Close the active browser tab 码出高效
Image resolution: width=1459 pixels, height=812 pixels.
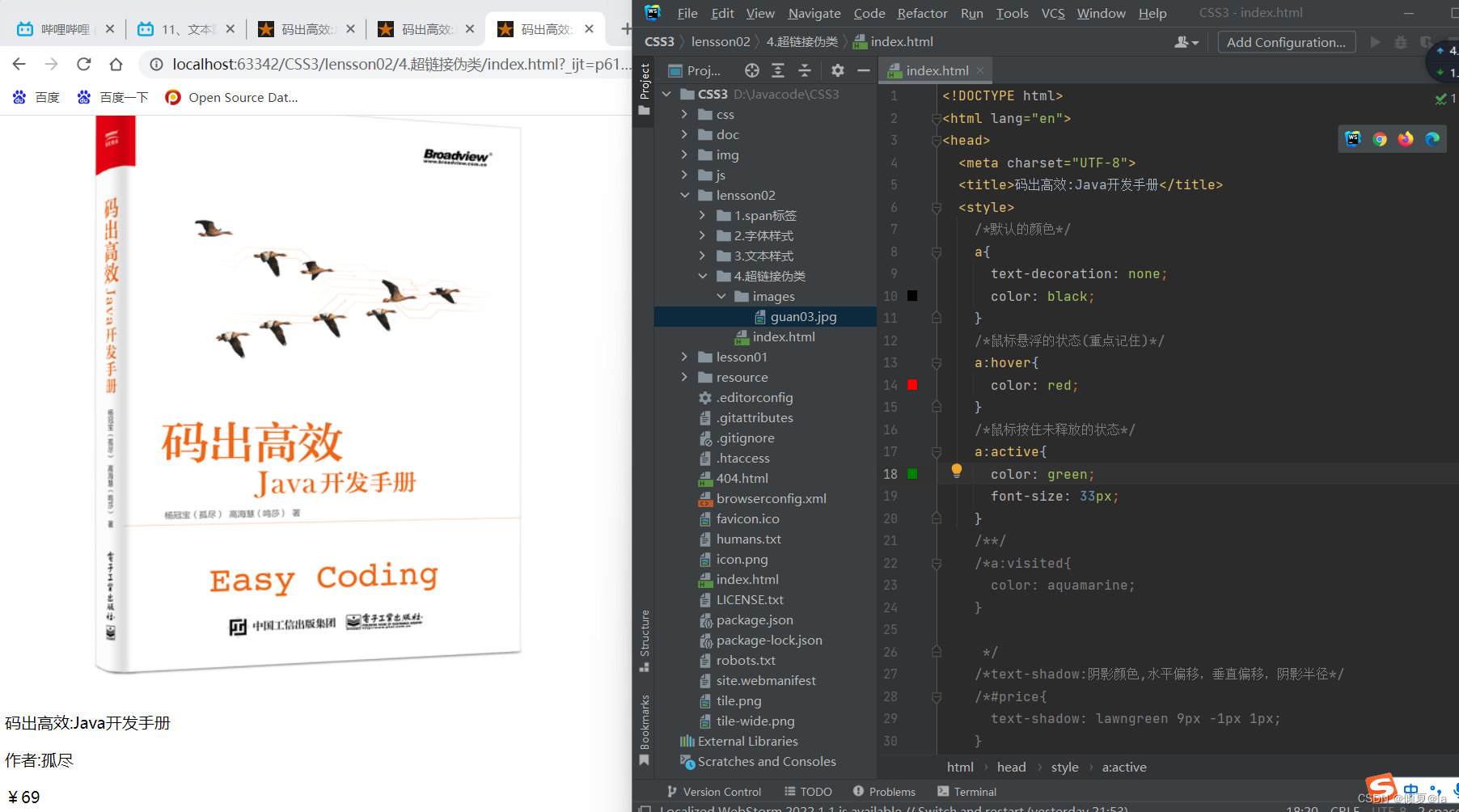pos(589,29)
